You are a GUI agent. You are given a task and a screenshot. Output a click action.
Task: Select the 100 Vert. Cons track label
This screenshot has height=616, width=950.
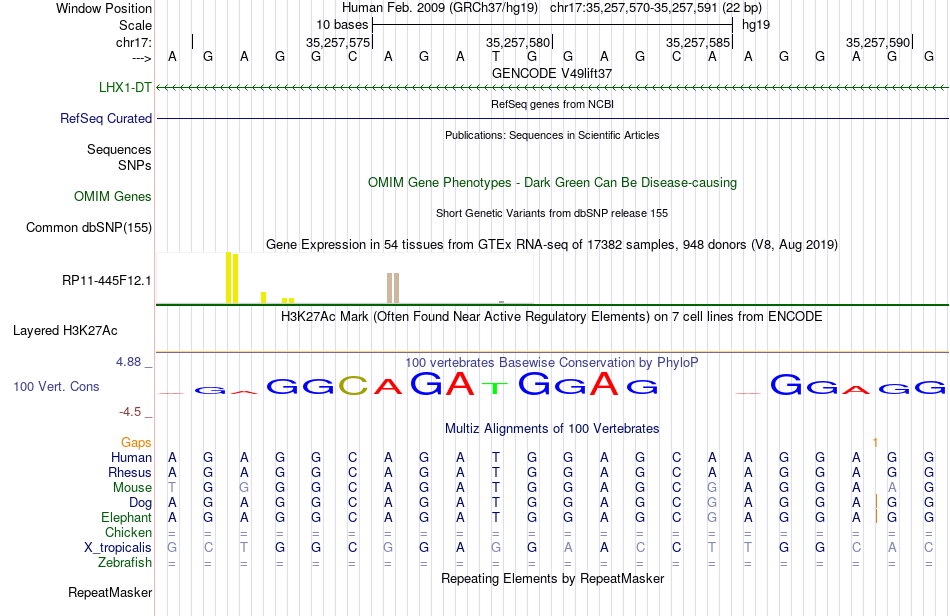pos(56,386)
